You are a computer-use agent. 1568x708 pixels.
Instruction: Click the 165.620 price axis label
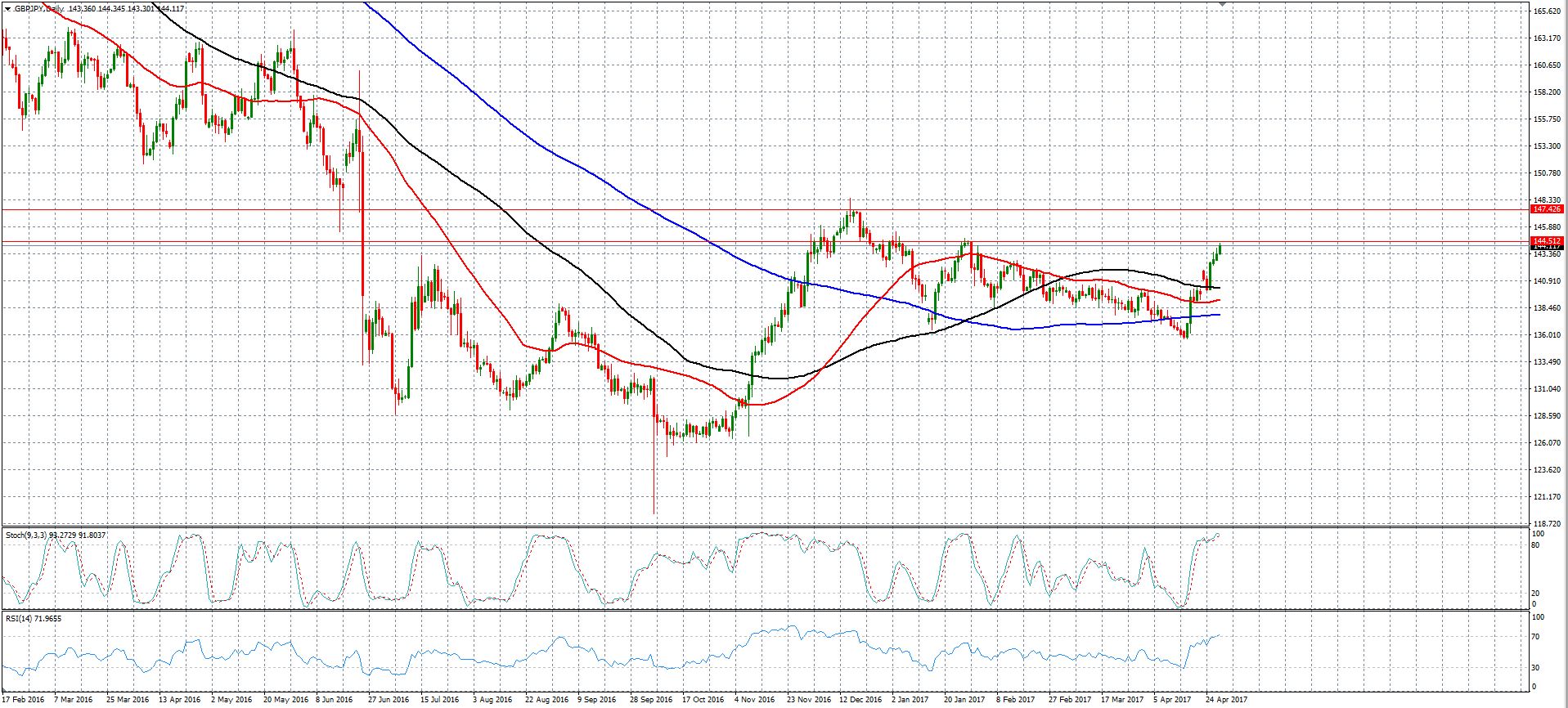[1545, 11]
